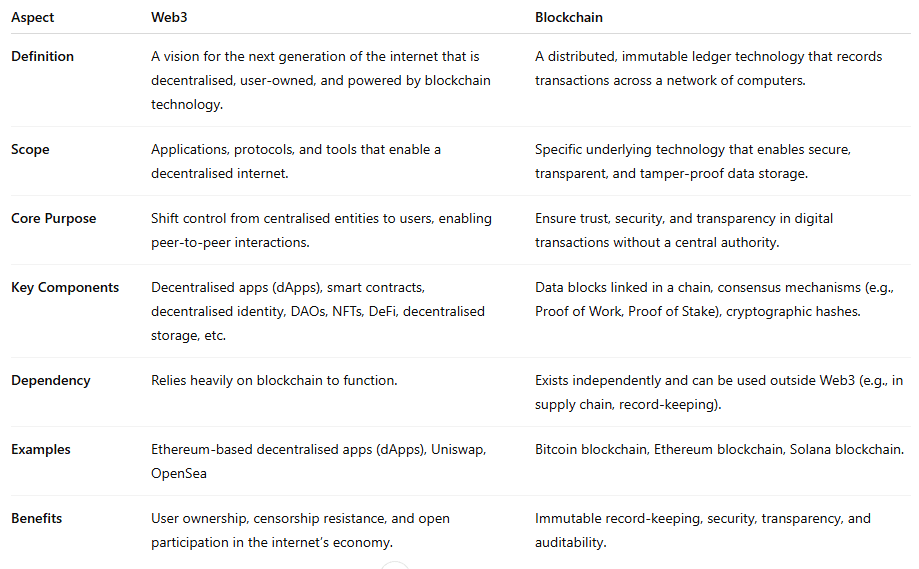Select the Definition row label
The height and width of the screenshot is (569, 919).
[44, 56]
